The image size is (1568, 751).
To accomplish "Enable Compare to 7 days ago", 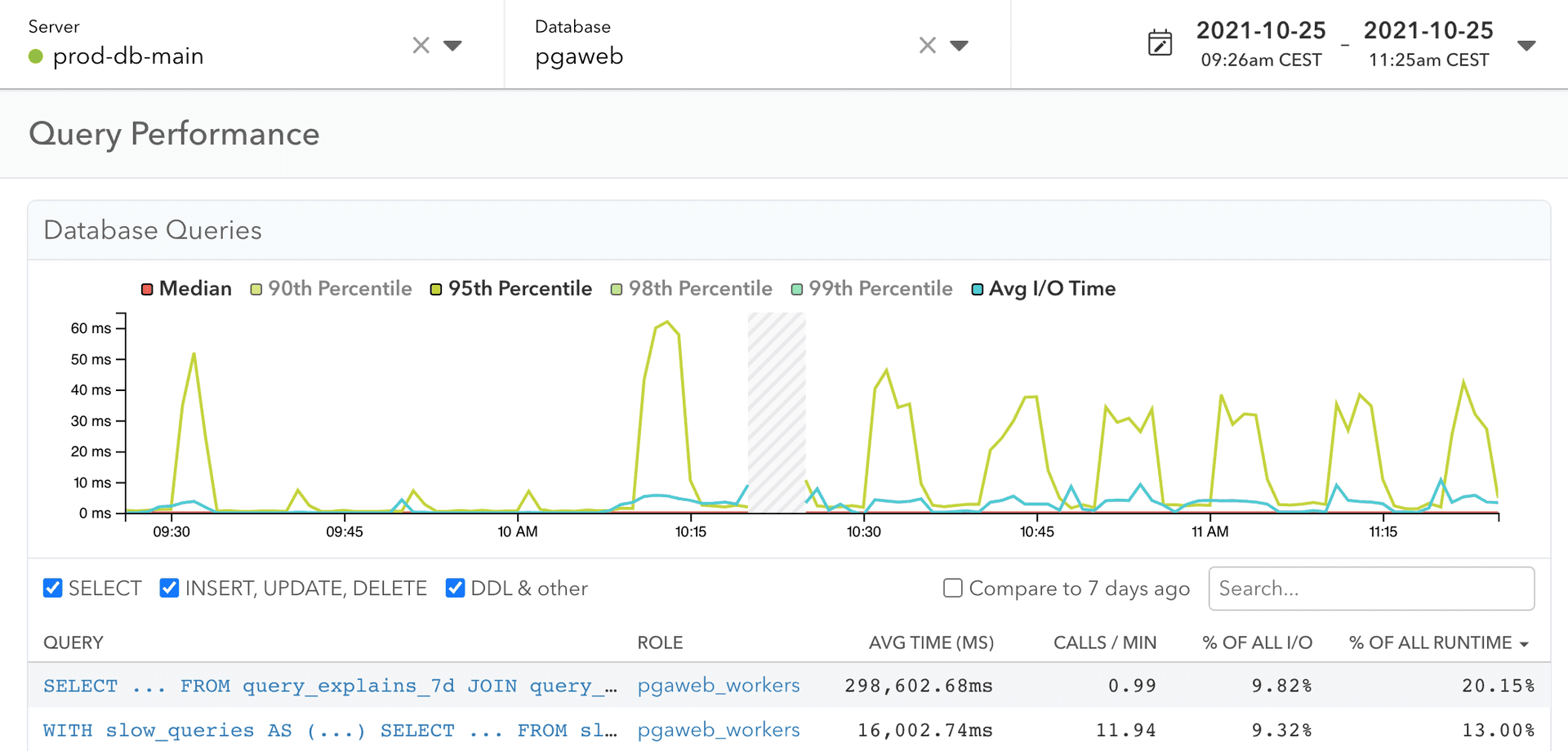I will click(952, 588).
